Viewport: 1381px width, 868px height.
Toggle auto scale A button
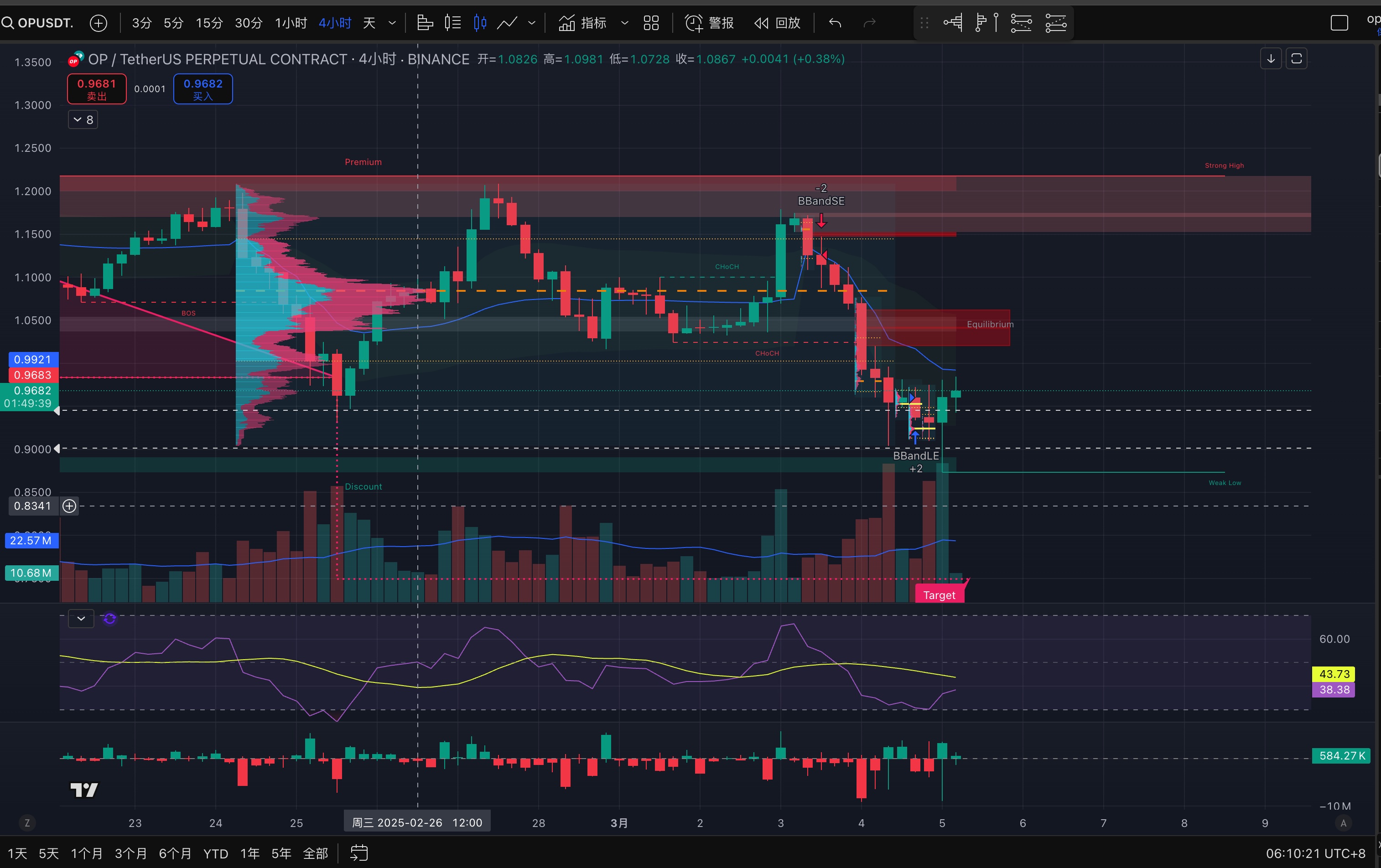tap(1343, 823)
